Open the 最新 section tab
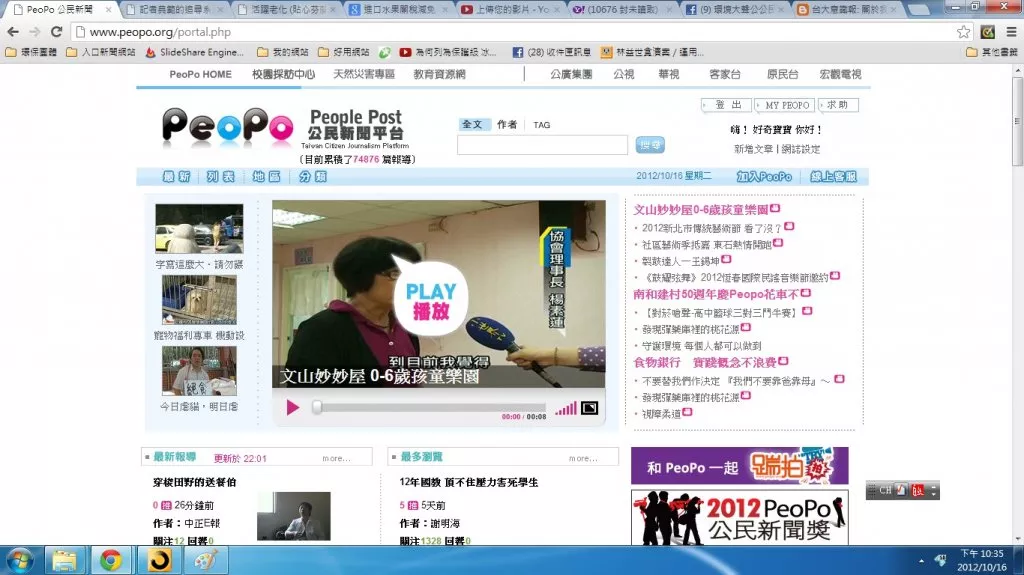 point(176,176)
